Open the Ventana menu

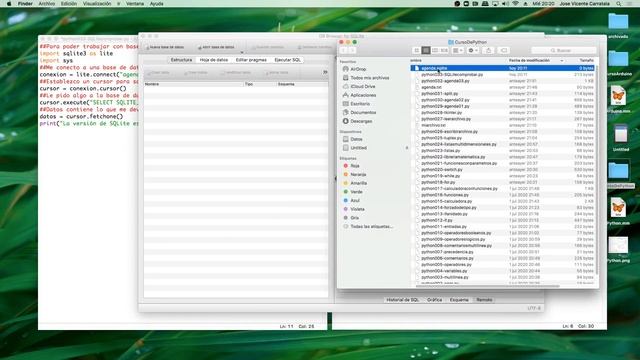coord(135,4)
